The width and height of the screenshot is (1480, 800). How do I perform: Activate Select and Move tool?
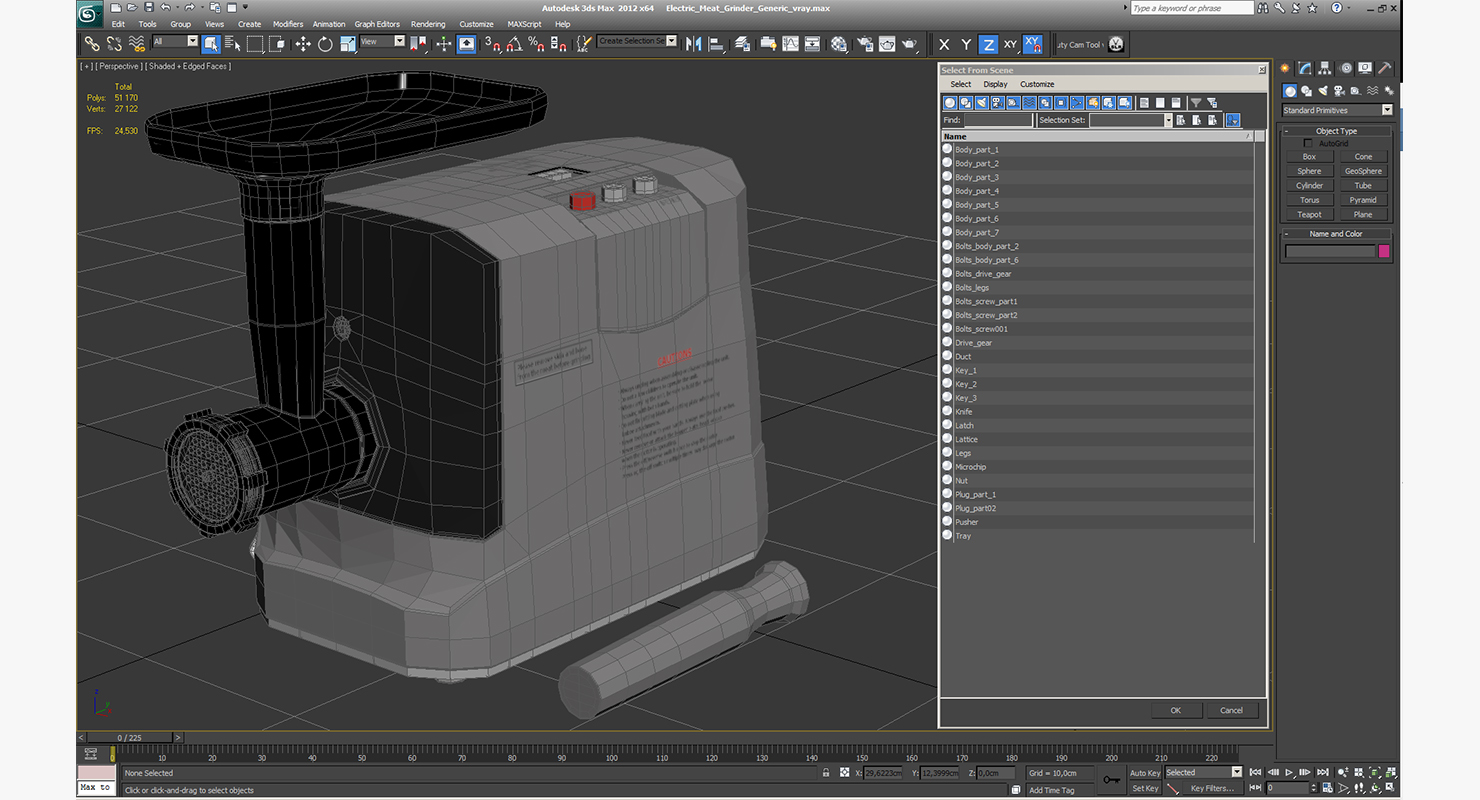(x=303, y=43)
